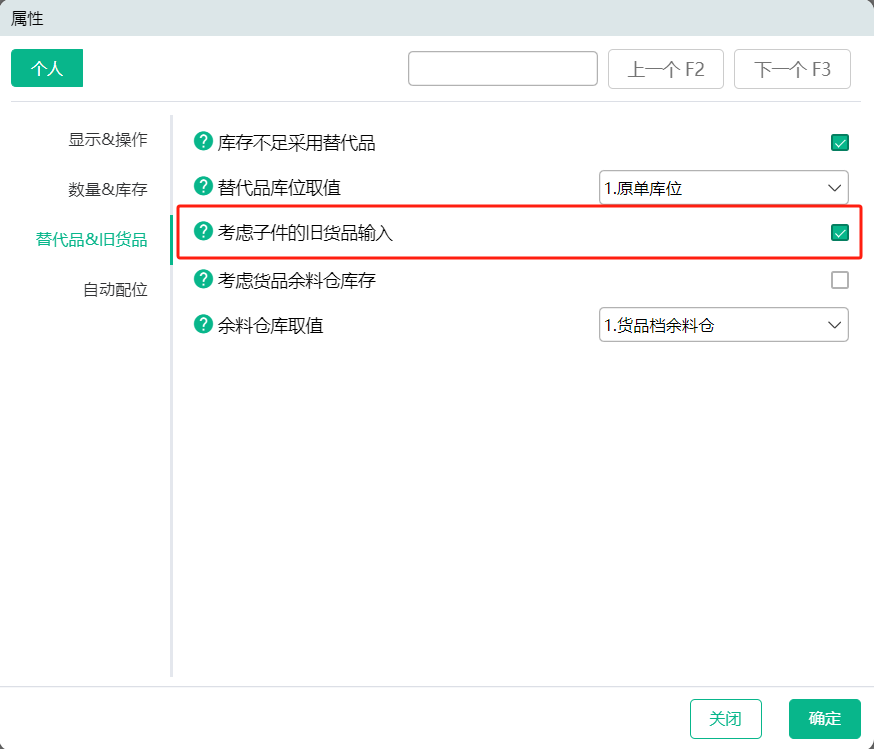Focus the search input field
874x749 pixels.
(x=503, y=69)
